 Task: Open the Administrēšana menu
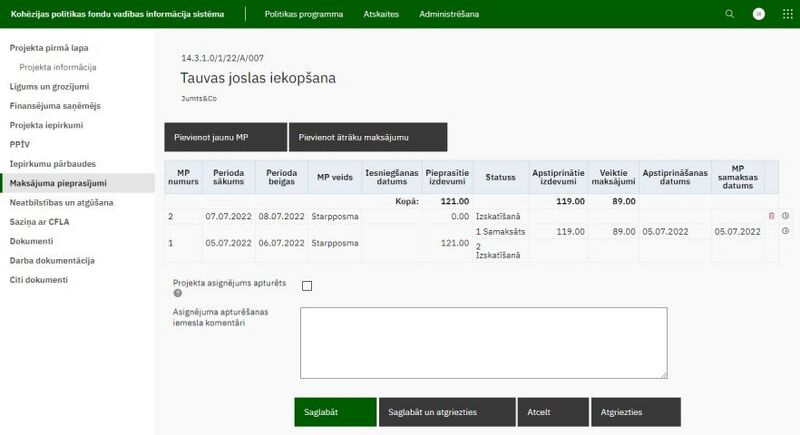point(449,14)
